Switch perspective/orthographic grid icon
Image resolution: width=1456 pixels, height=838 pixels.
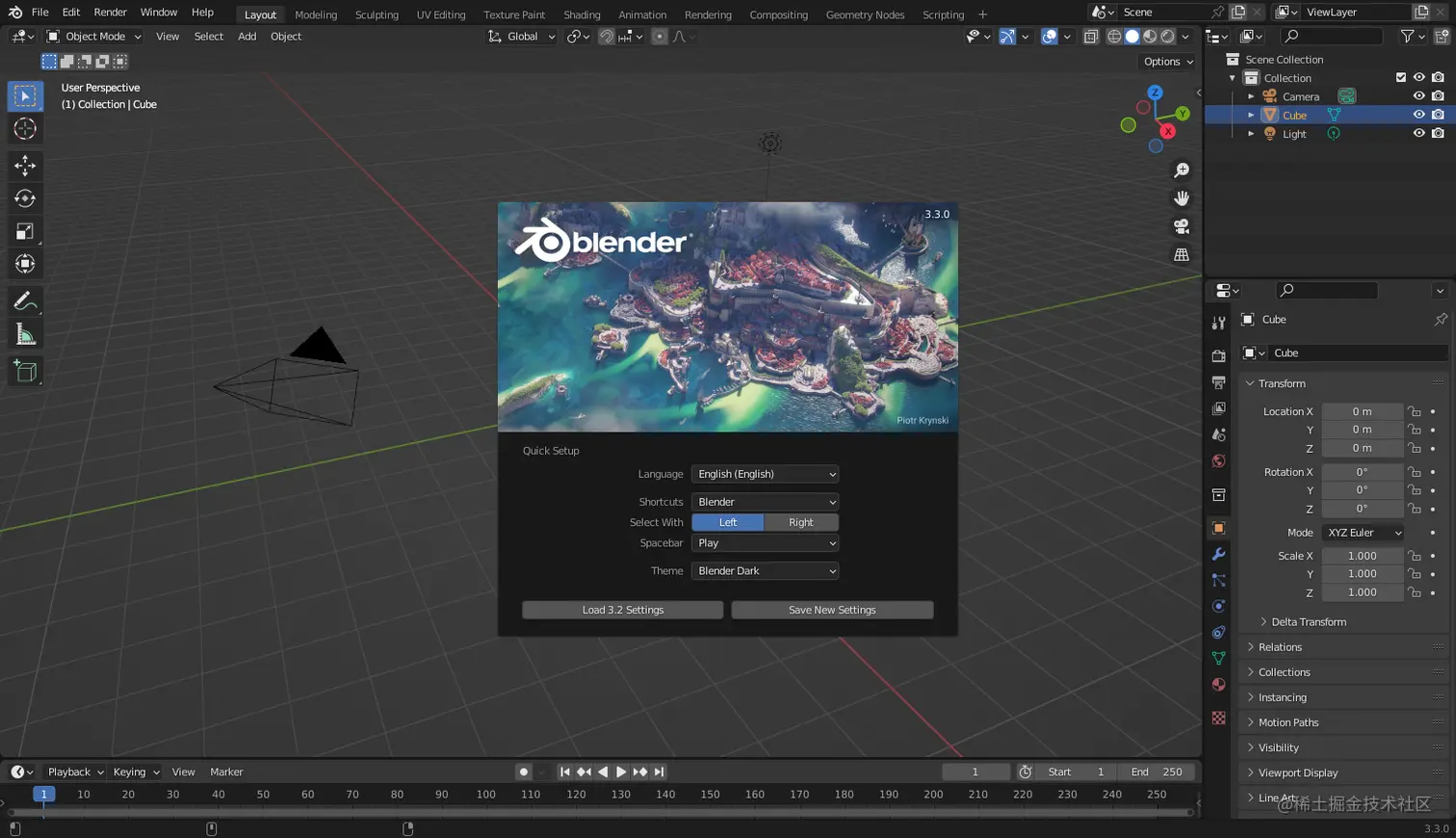[1182, 255]
